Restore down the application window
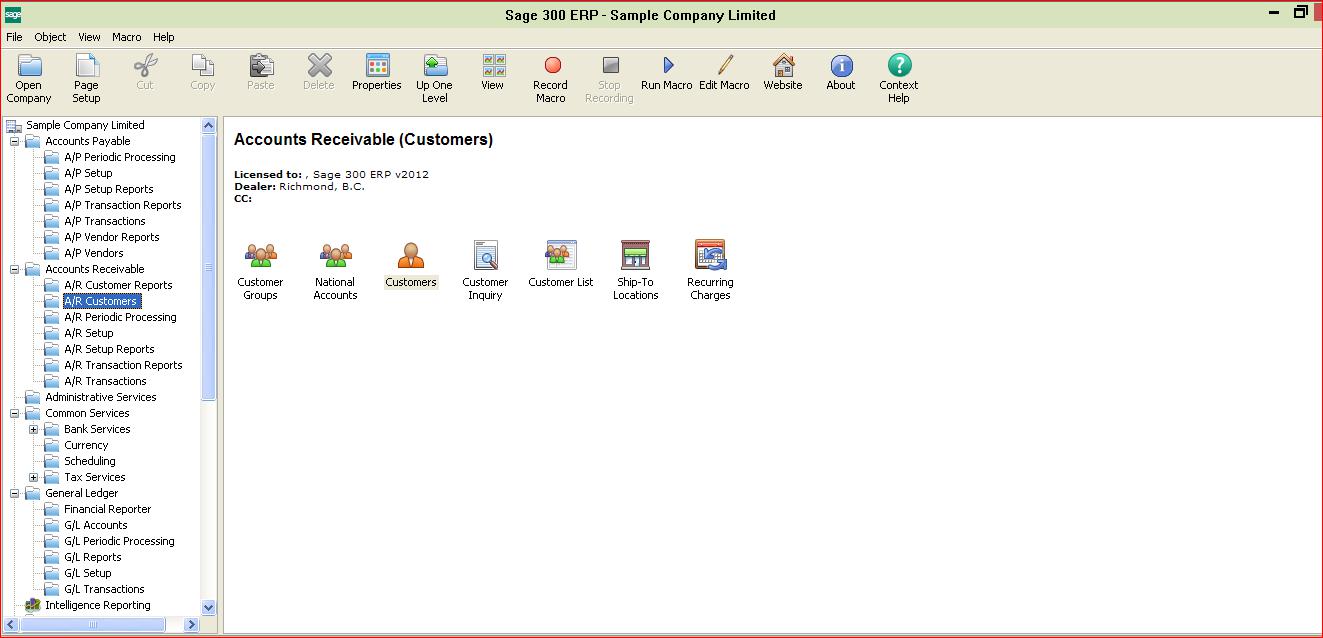This screenshot has width=1323, height=638. pyautogui.click(x=1301, y=12)
